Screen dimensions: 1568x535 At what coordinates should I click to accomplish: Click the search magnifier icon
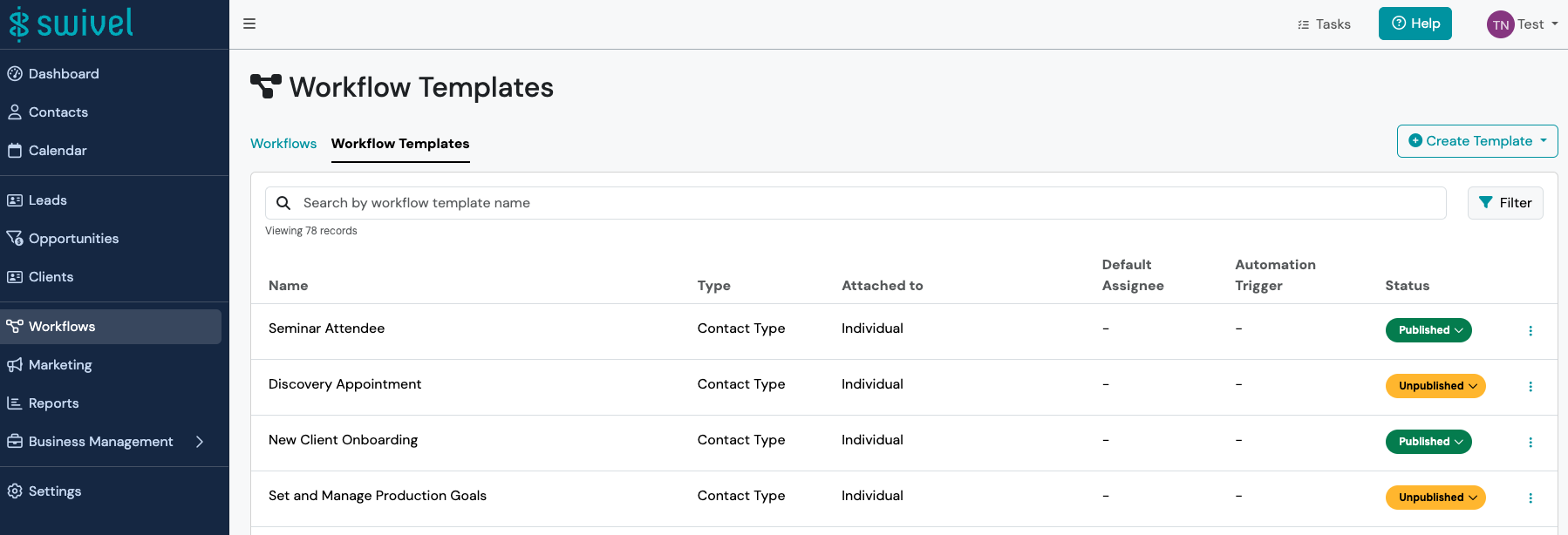click(x=283, y=203)
